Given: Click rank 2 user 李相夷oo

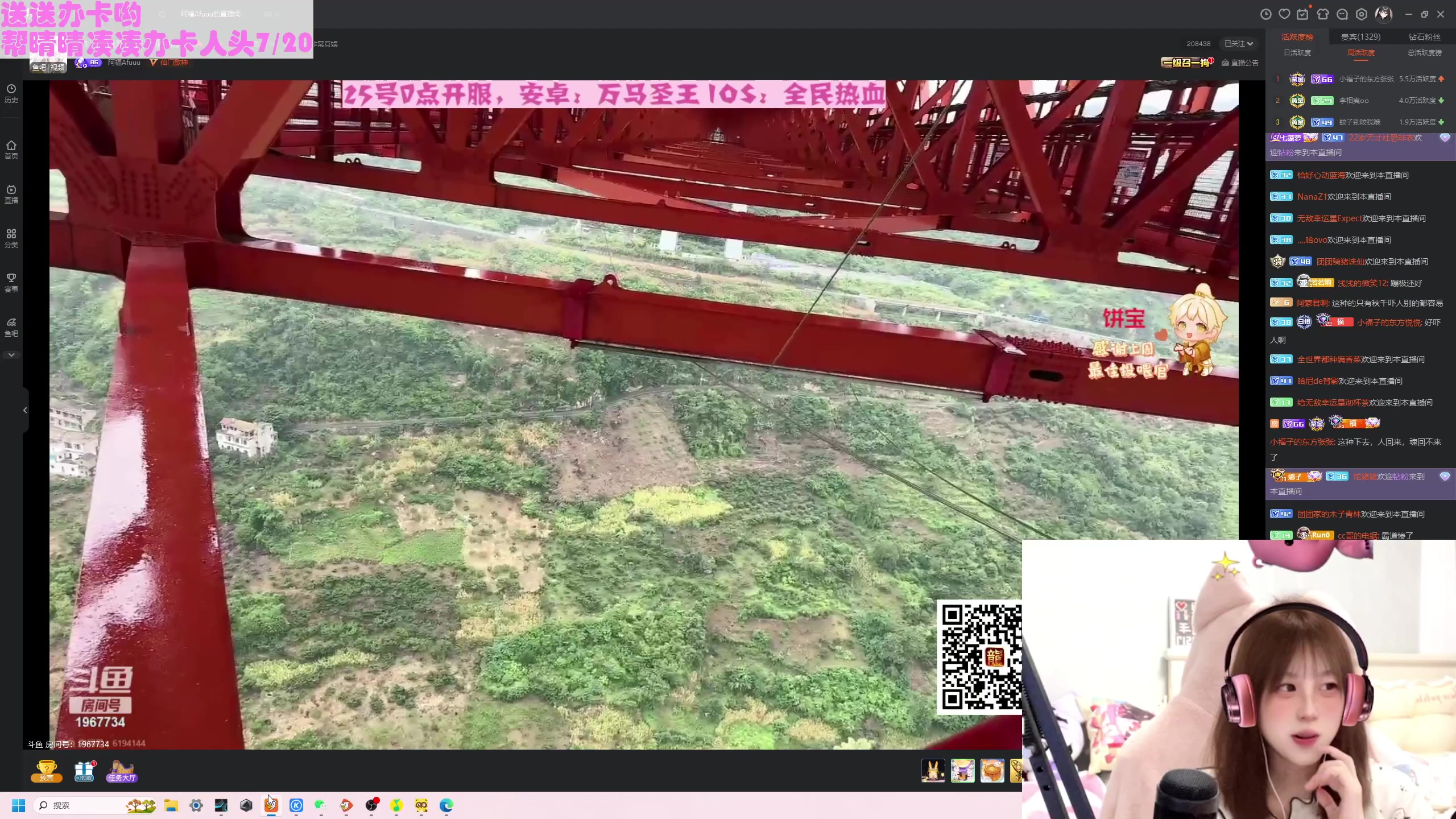Looking at the screenshot, I should 1354,101.
